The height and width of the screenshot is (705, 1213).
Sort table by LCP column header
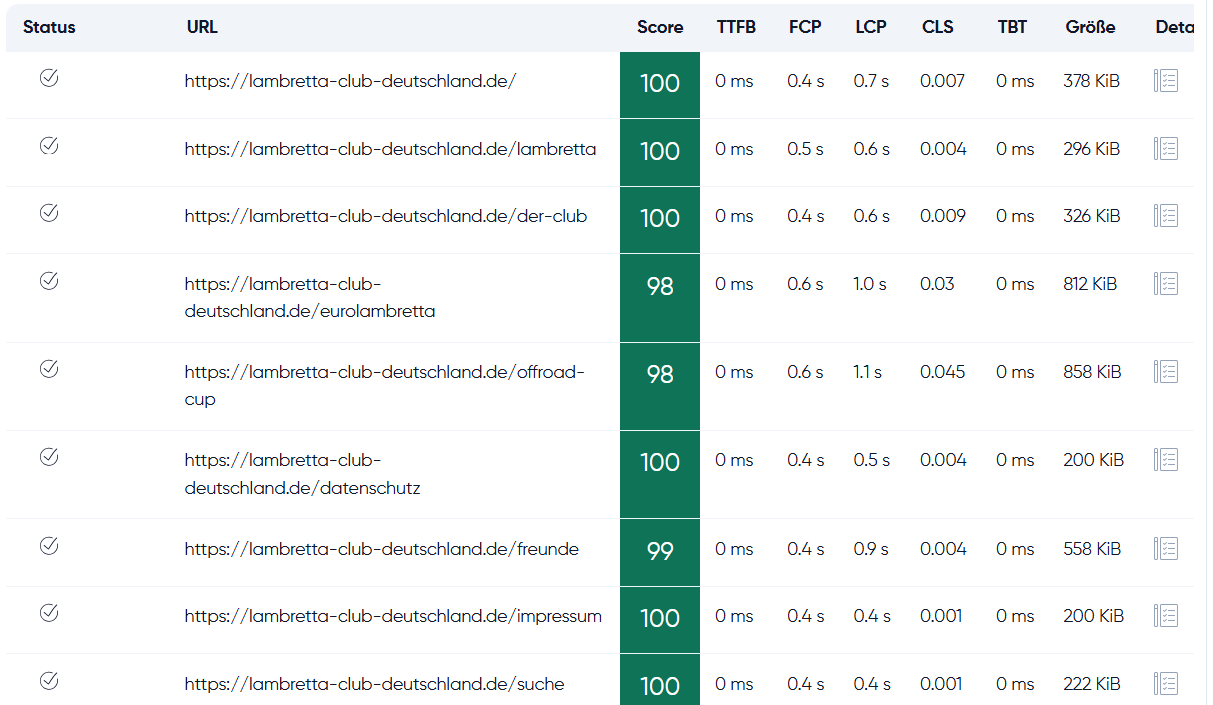pos(871,27)
